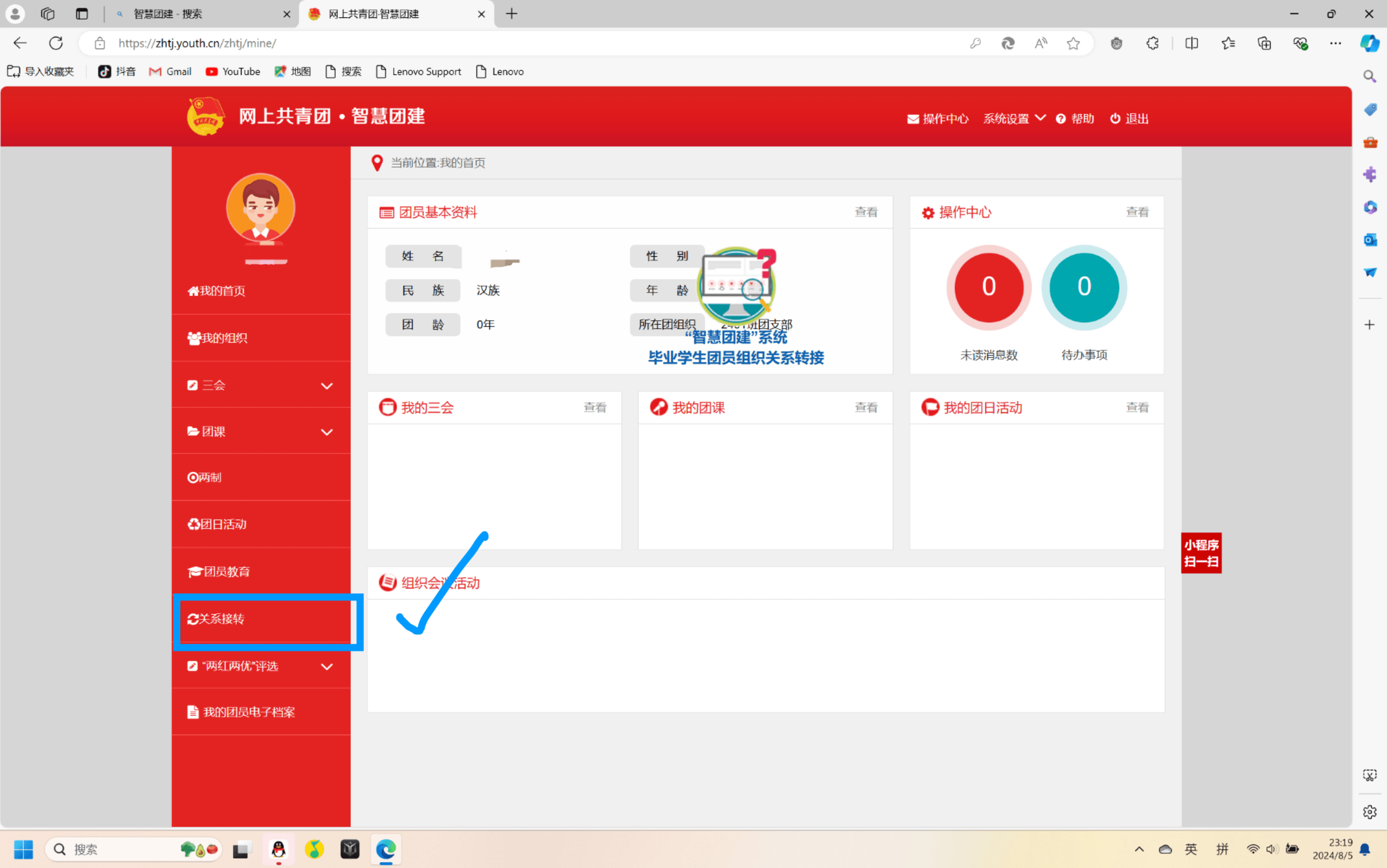Open browser extensions puzzle icon

tap(1152, 43)
